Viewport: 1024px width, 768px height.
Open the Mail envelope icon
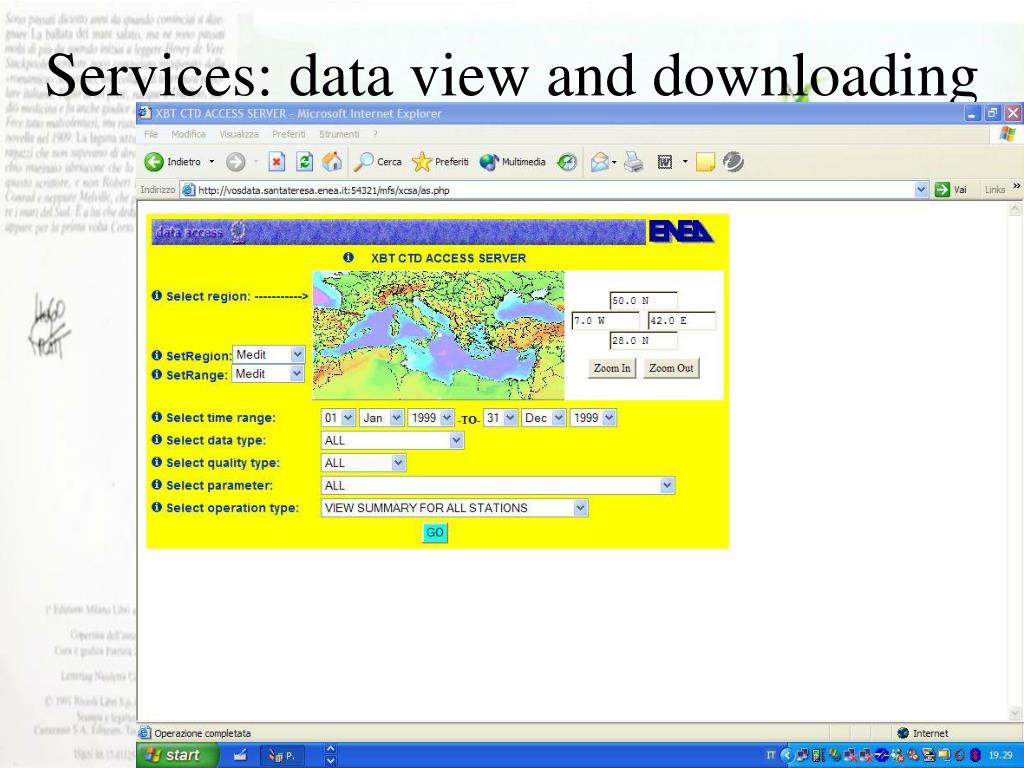point(600,162)
